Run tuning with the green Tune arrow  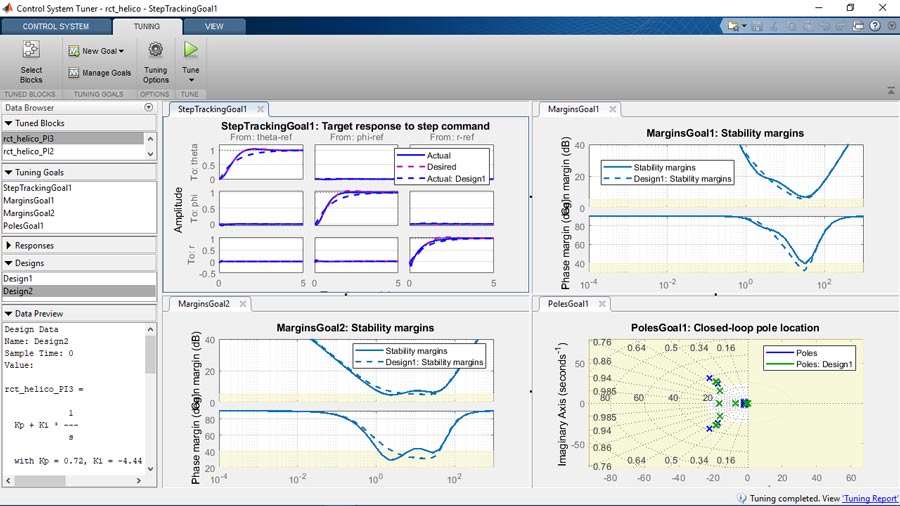pos(190,50)
